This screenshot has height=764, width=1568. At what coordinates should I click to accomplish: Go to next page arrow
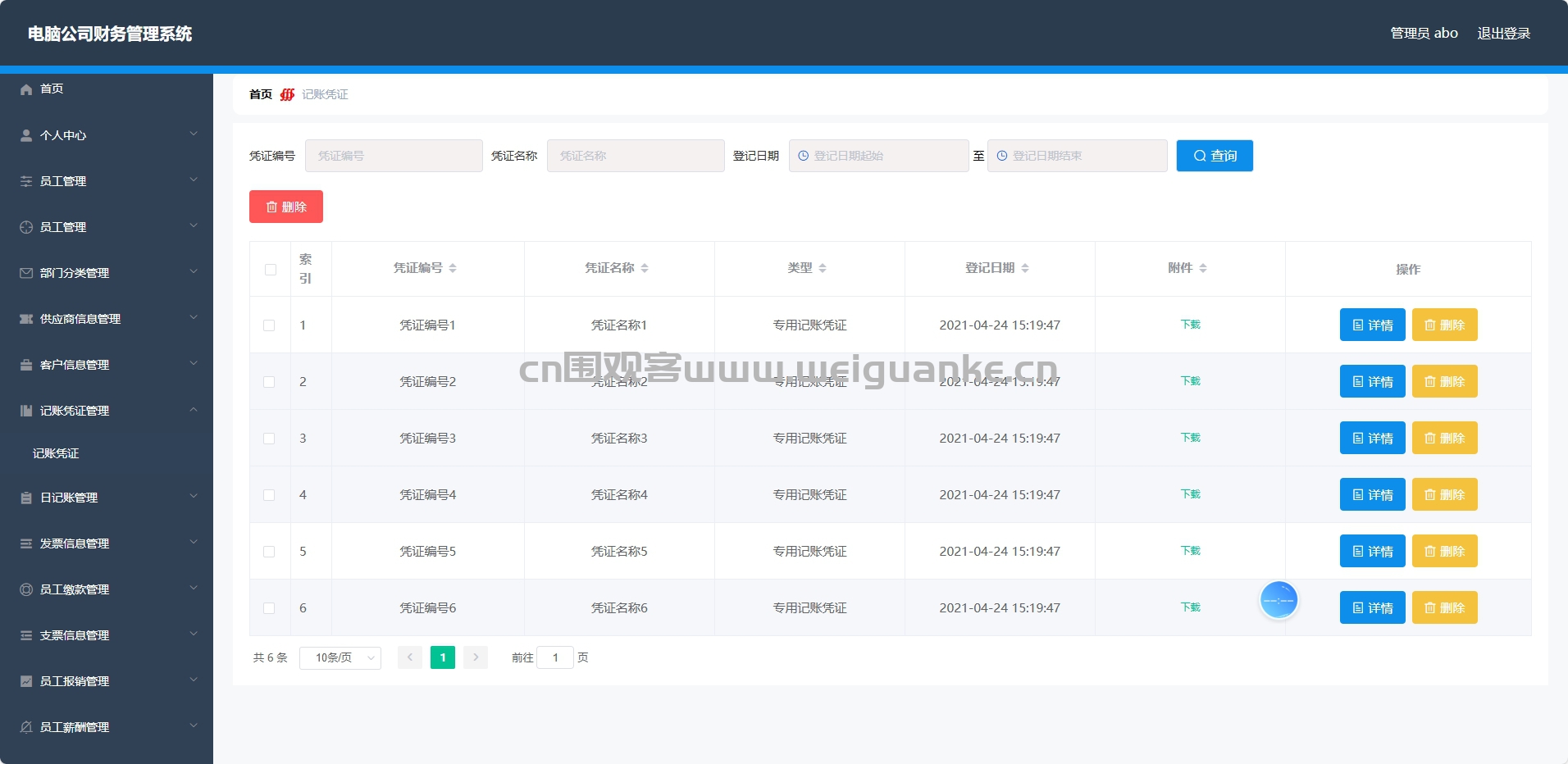[476, 657]
